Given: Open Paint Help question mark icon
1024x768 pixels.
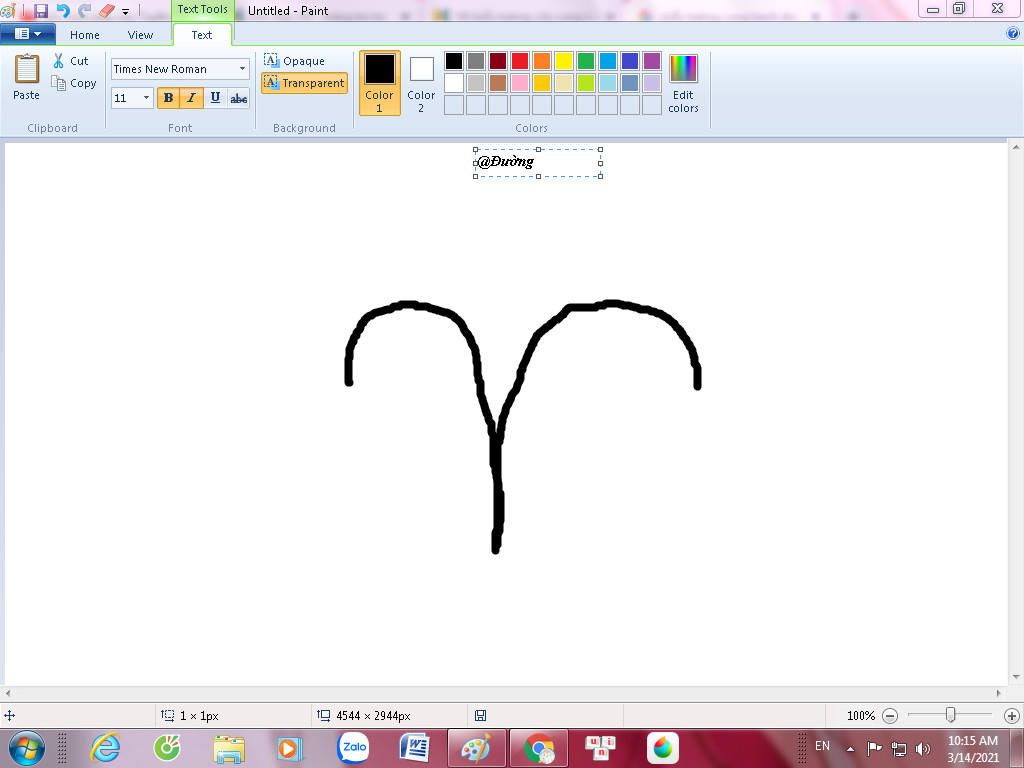Looking at the screenshot, I should (x=1013, y=33).
